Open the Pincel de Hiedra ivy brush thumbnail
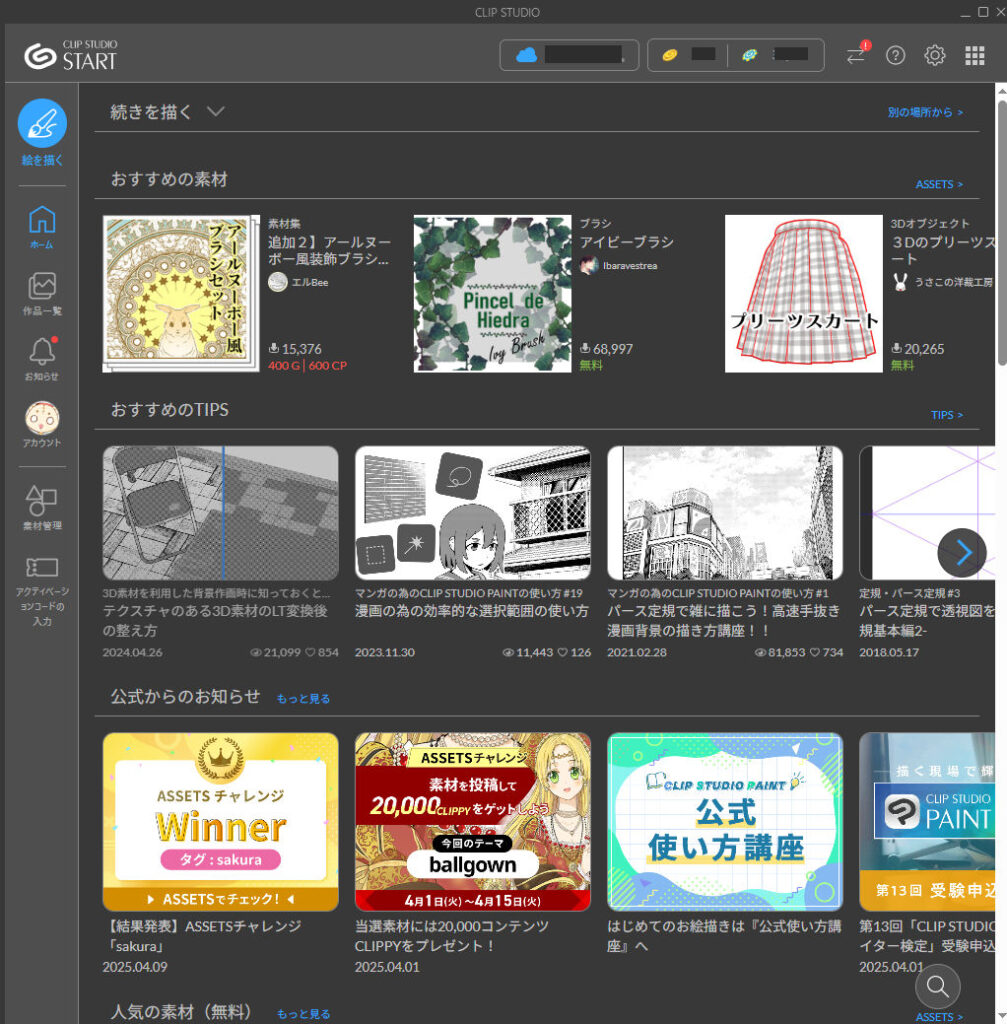1007x1024 pixels. coord(492,294)
